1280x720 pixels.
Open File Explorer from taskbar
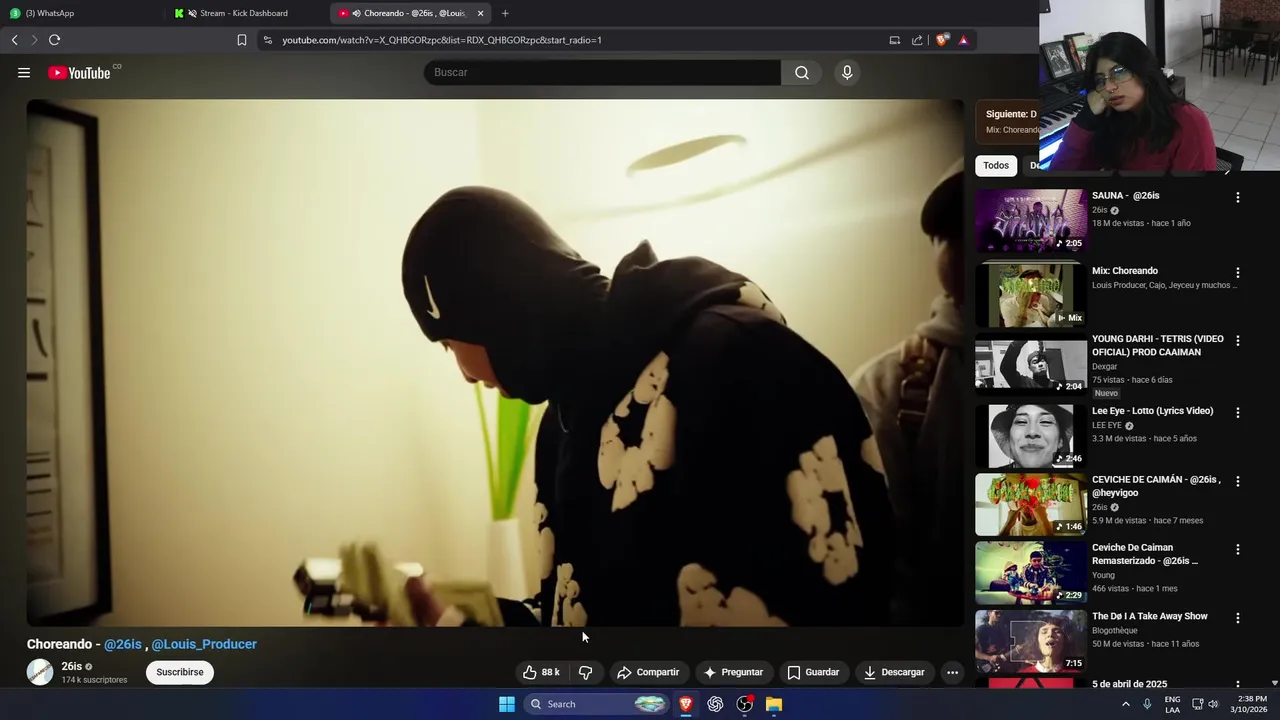tap(774, 704)
